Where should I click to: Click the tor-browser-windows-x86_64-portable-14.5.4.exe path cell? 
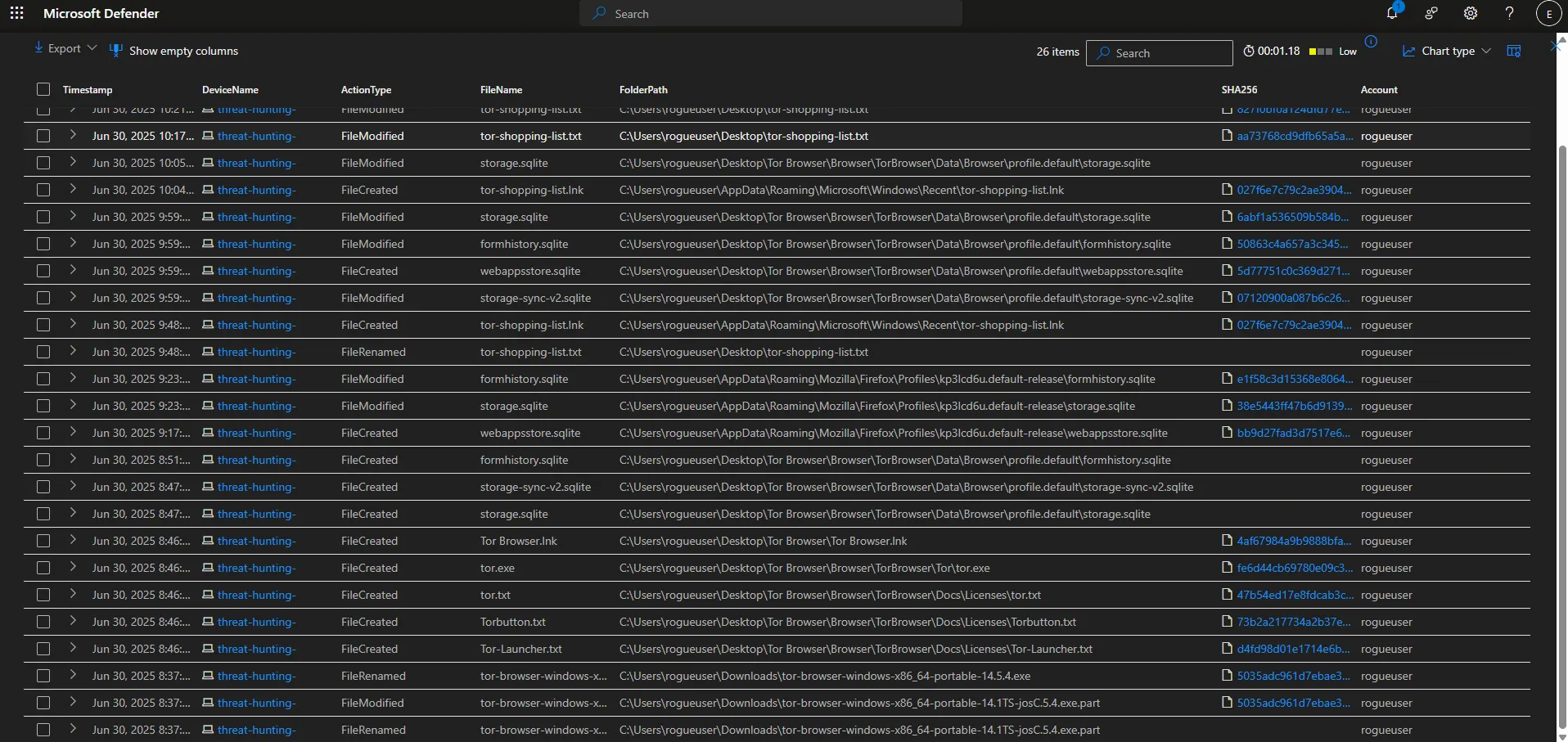(x=824, y=676)
